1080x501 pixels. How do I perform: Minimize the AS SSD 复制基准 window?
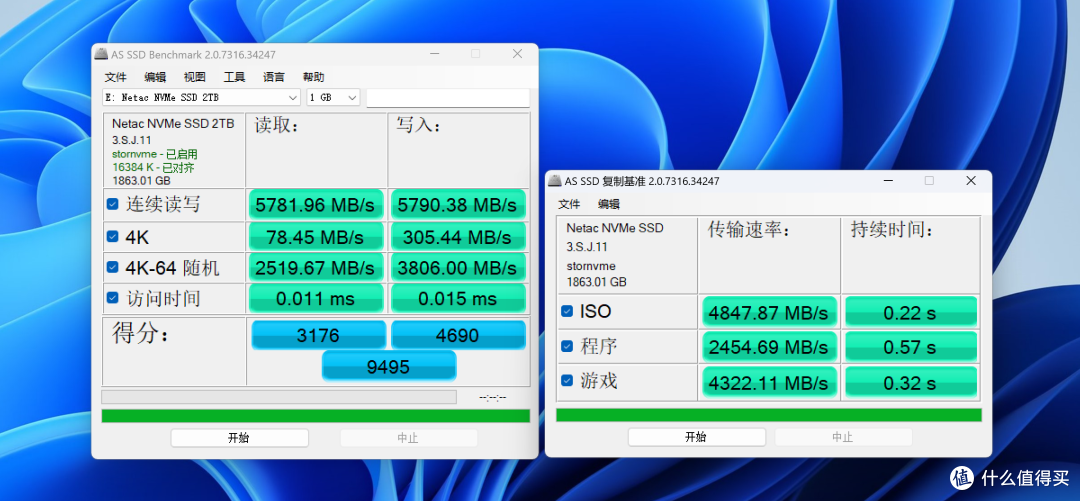889,181
